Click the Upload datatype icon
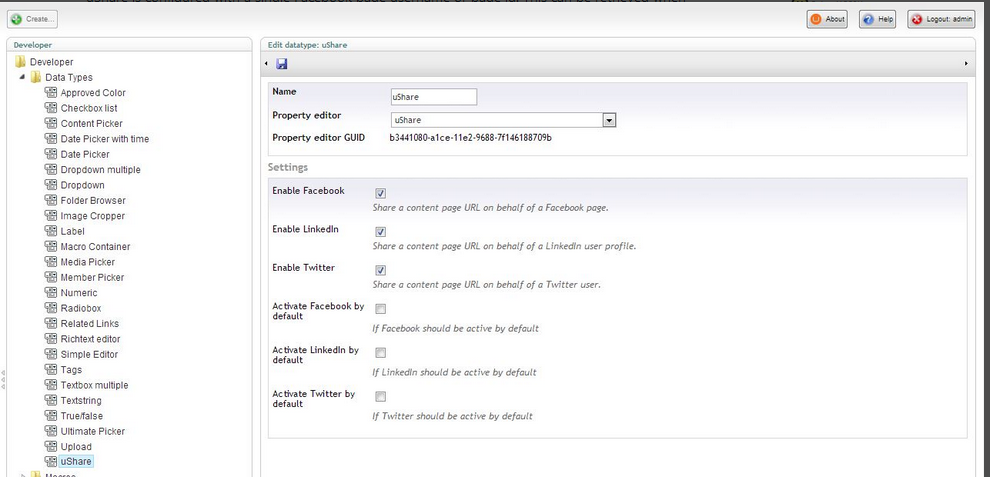This screenshot has width=990, height=477. point(51,446)
